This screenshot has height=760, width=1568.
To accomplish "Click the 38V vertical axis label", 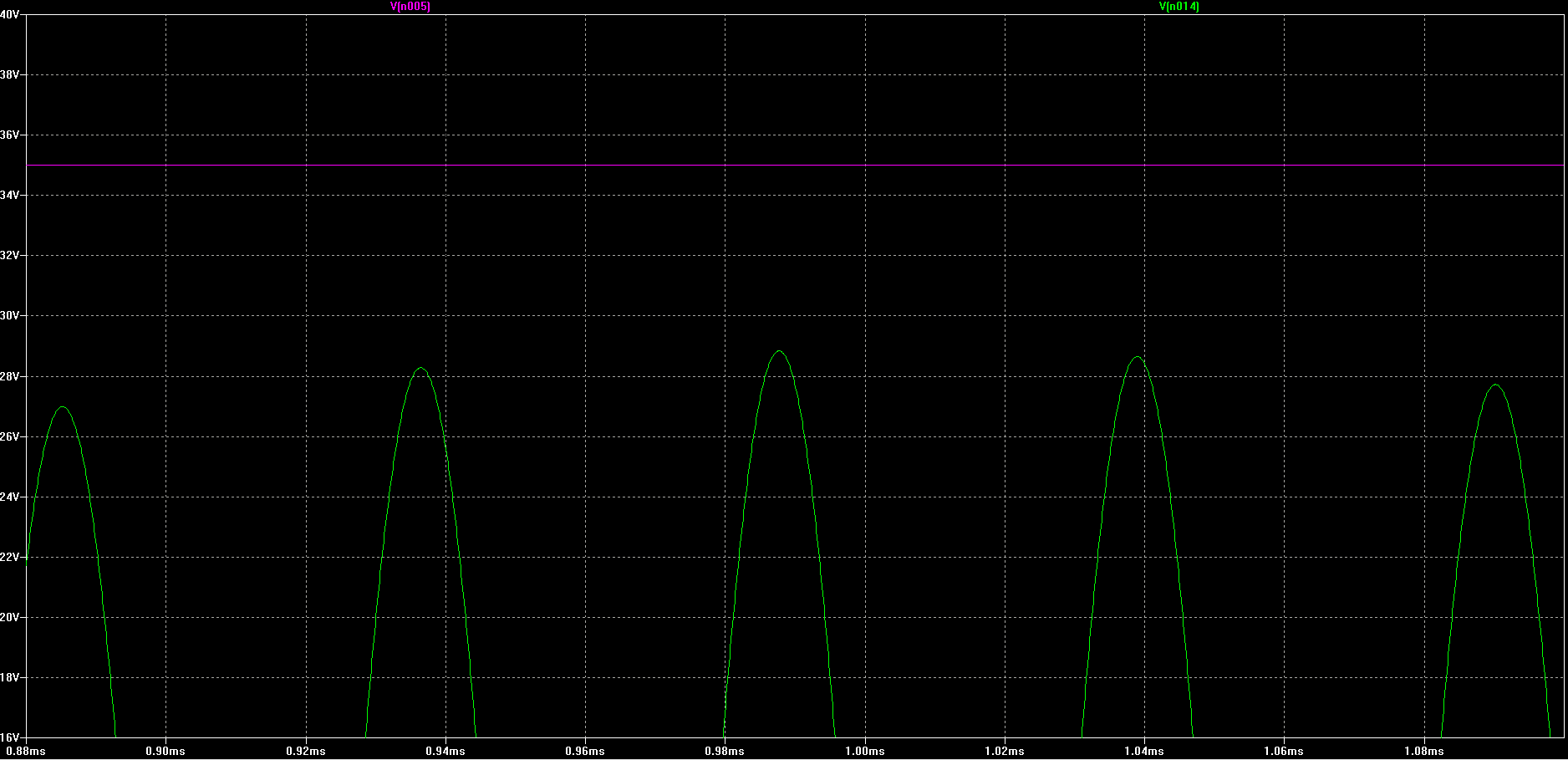I will (x=9, y=74).
